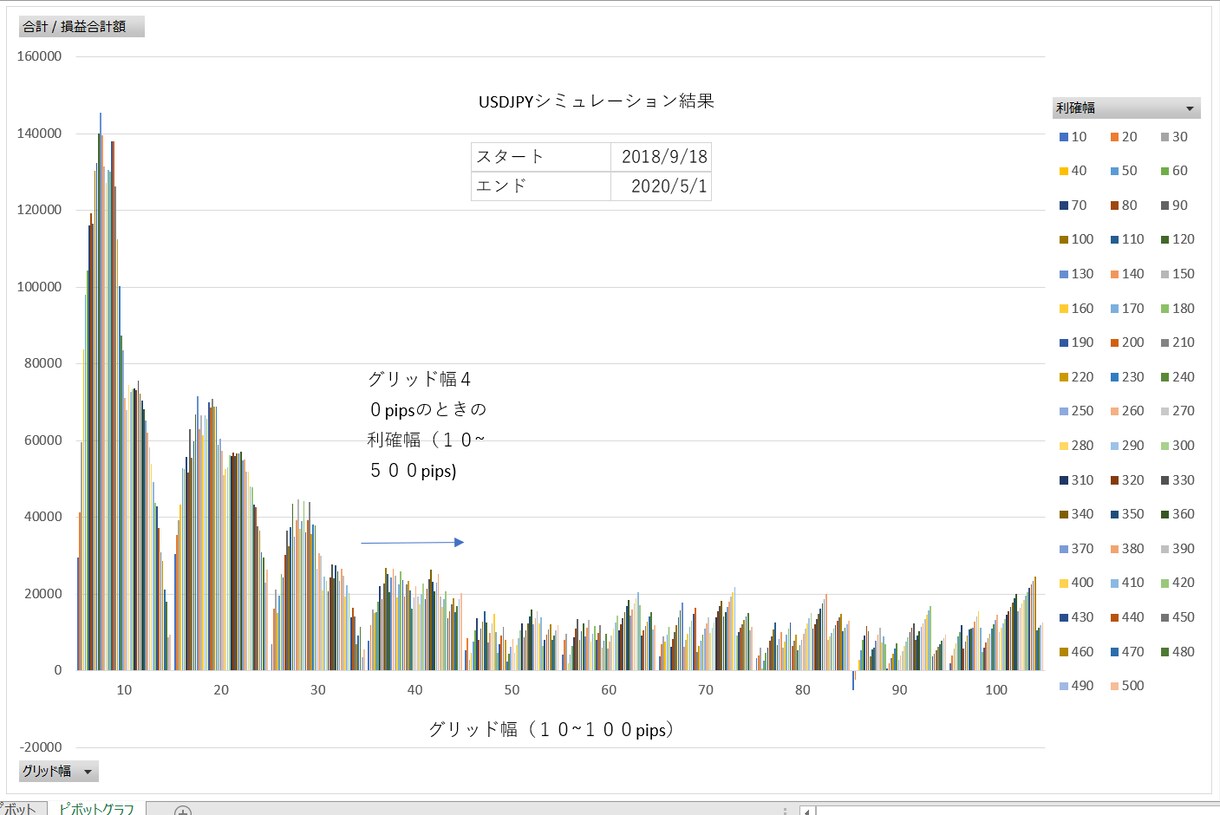1220x815 pixels.
Task: Select legend entry 370
Action: click(1077, 549)
